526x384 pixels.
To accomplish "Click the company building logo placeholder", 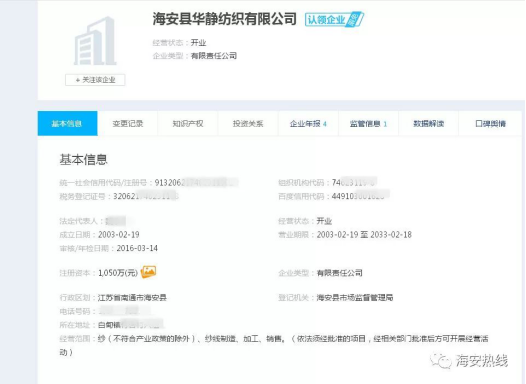I will tap(95, 41).
